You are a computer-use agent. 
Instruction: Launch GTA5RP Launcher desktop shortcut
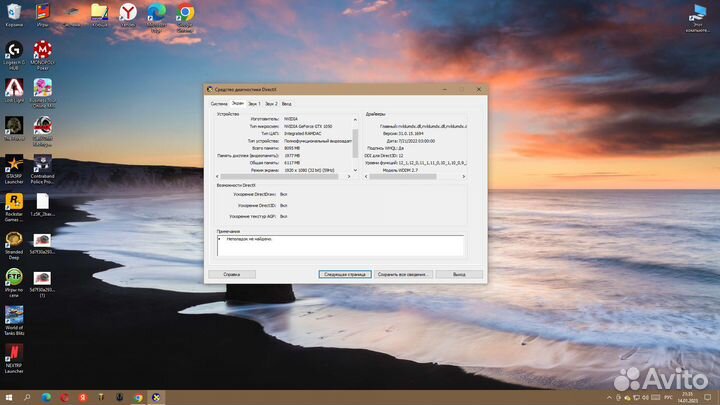14,169
